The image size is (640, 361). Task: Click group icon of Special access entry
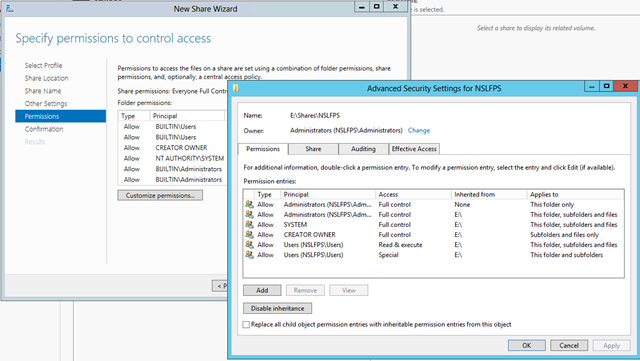click(249, 254)
